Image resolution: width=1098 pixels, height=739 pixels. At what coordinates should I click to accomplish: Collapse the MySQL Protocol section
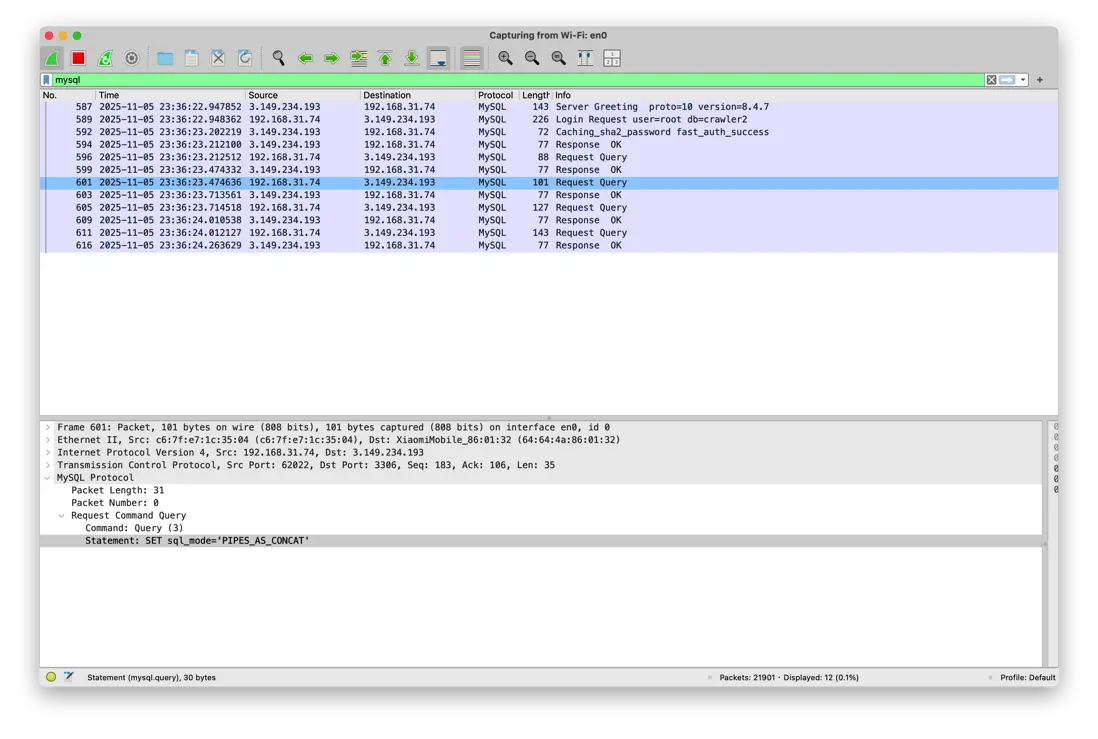[48, 478]
